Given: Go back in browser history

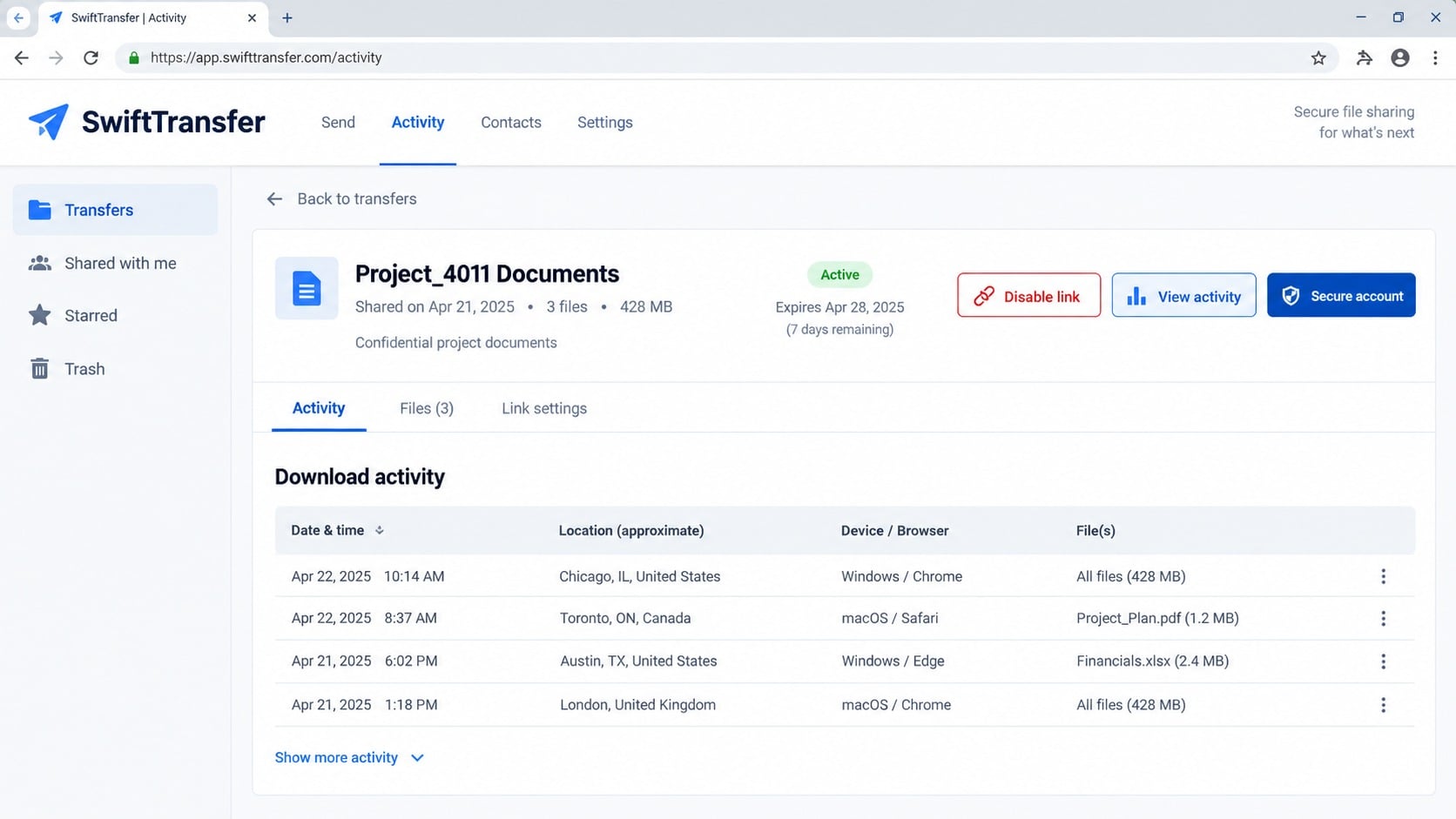Looking at the screenshot, I should click(22, 57).
